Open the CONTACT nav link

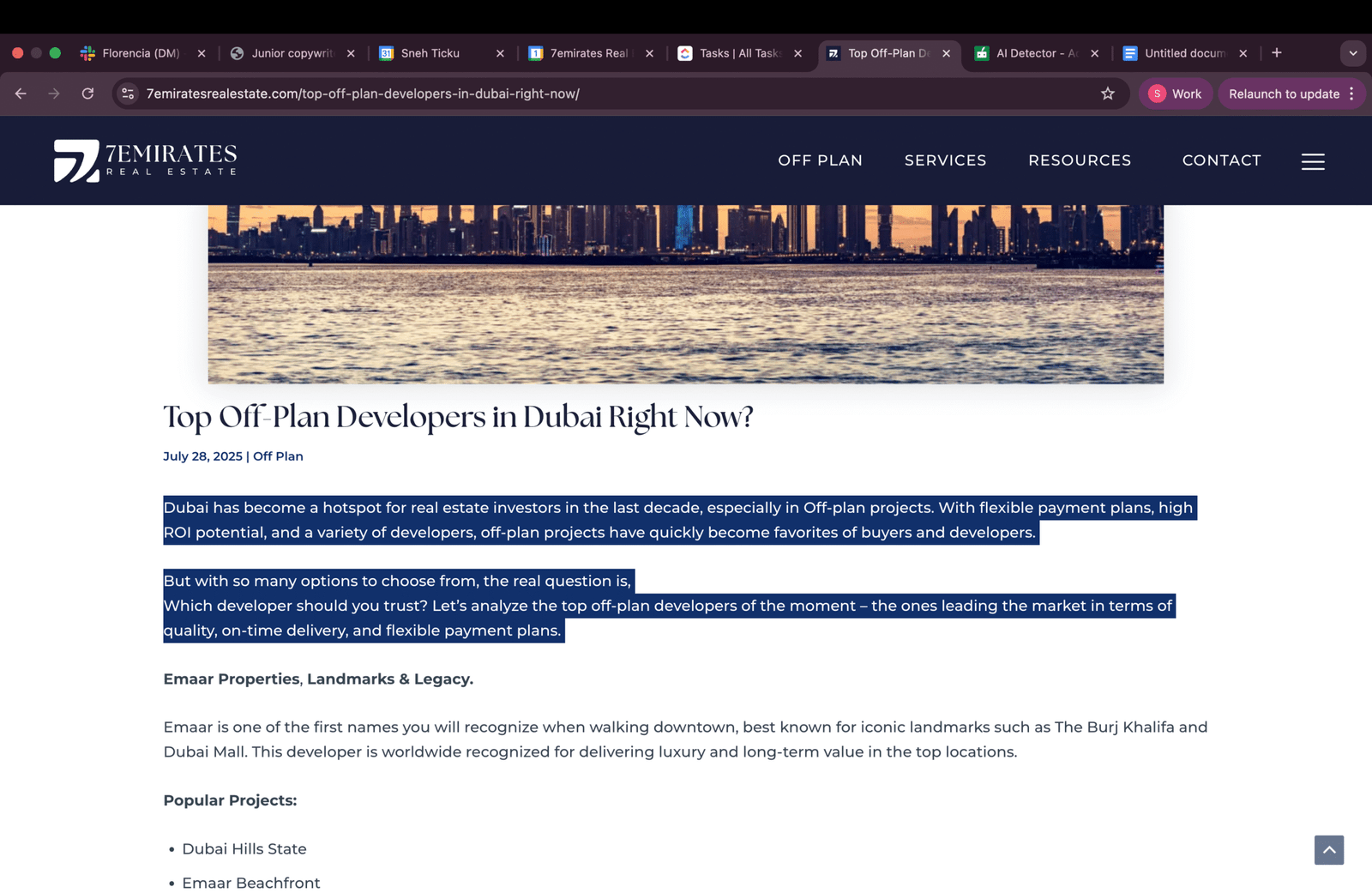(1221, 160)
